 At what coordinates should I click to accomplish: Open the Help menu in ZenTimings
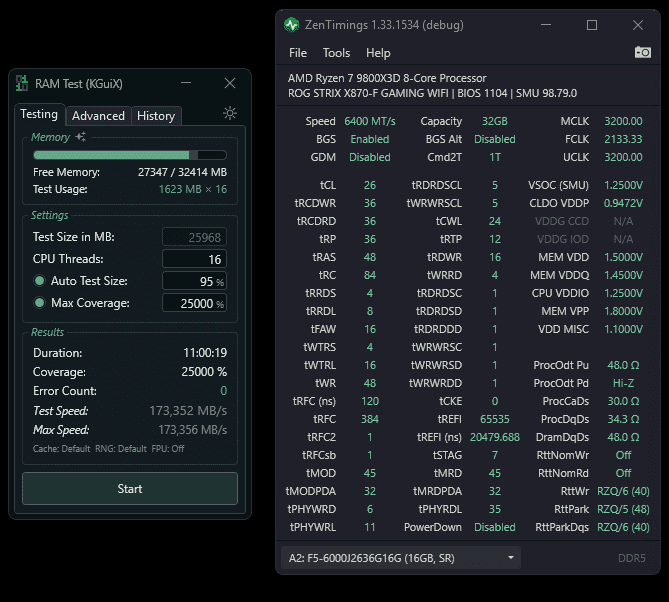pos(378,53)
